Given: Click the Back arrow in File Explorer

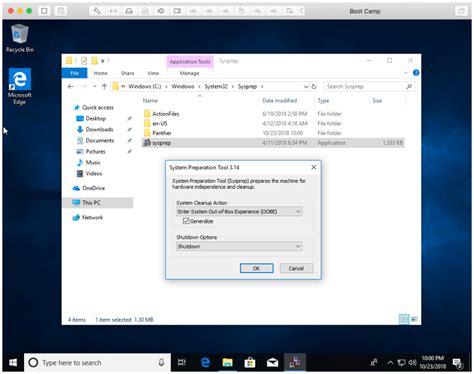Looking at the screenshot, I should pyautogui.click(x=70, y=86).
